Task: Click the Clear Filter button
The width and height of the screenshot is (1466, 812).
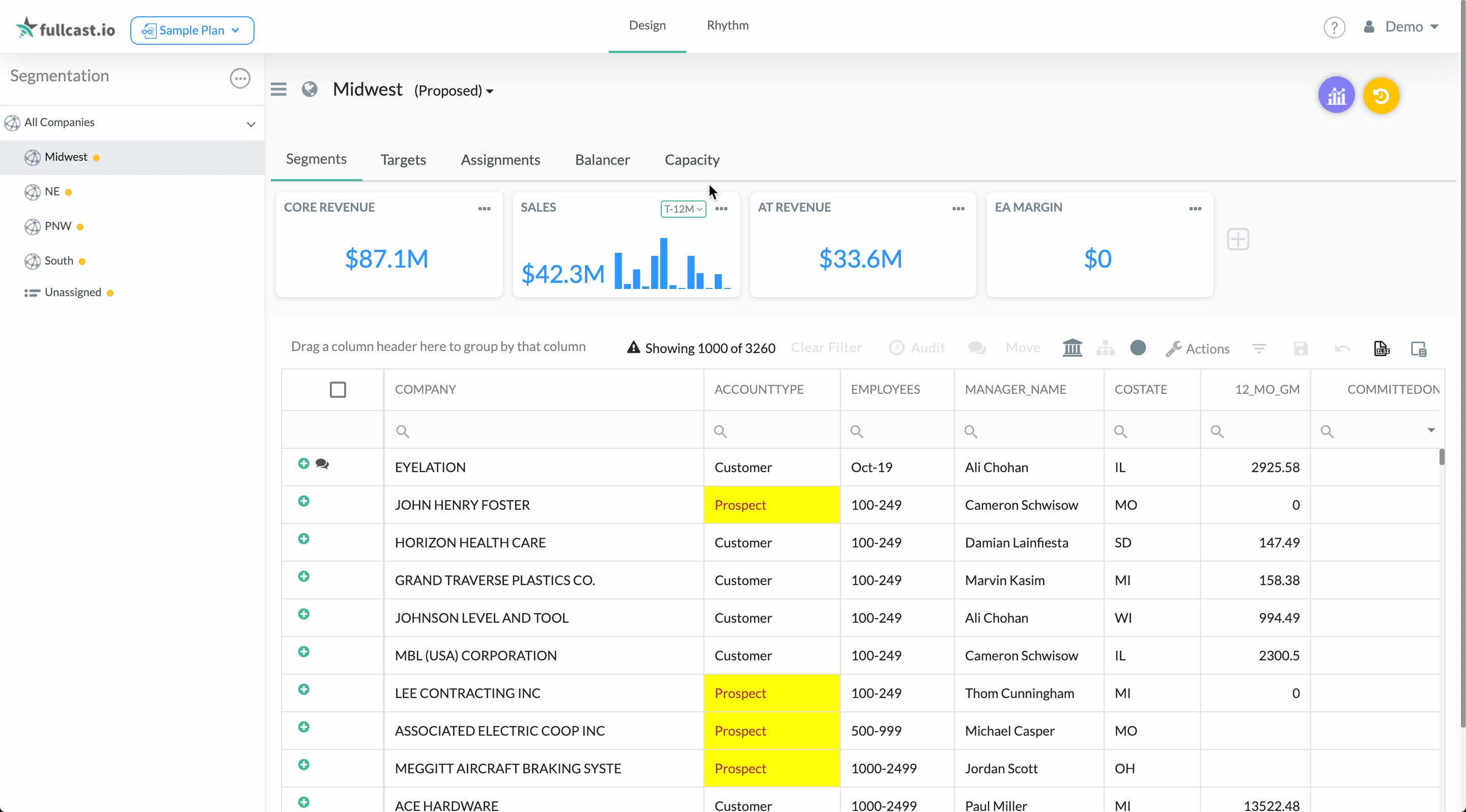Action: click(x=826, y=347)
